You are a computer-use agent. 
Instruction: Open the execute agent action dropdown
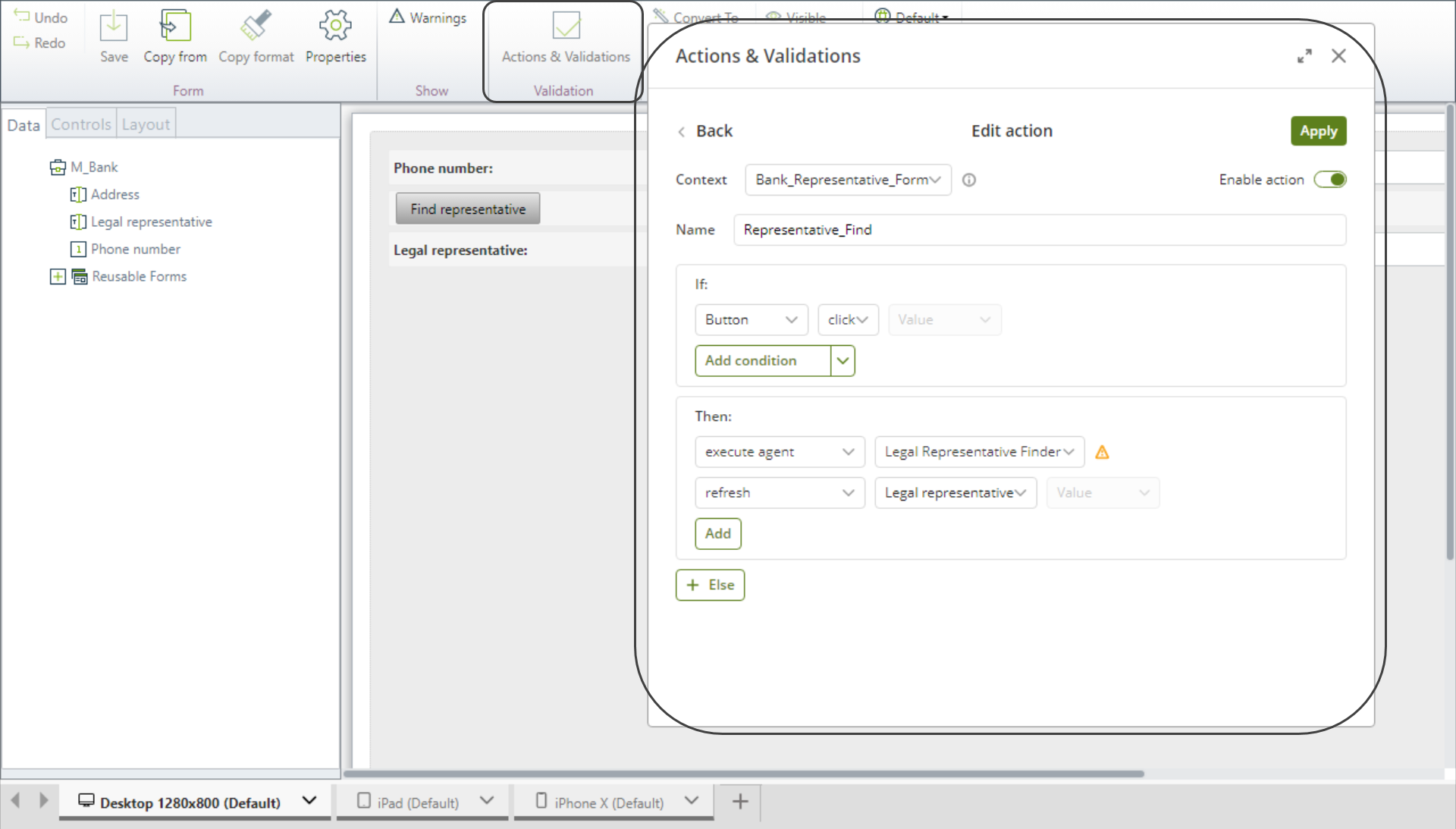780,452
